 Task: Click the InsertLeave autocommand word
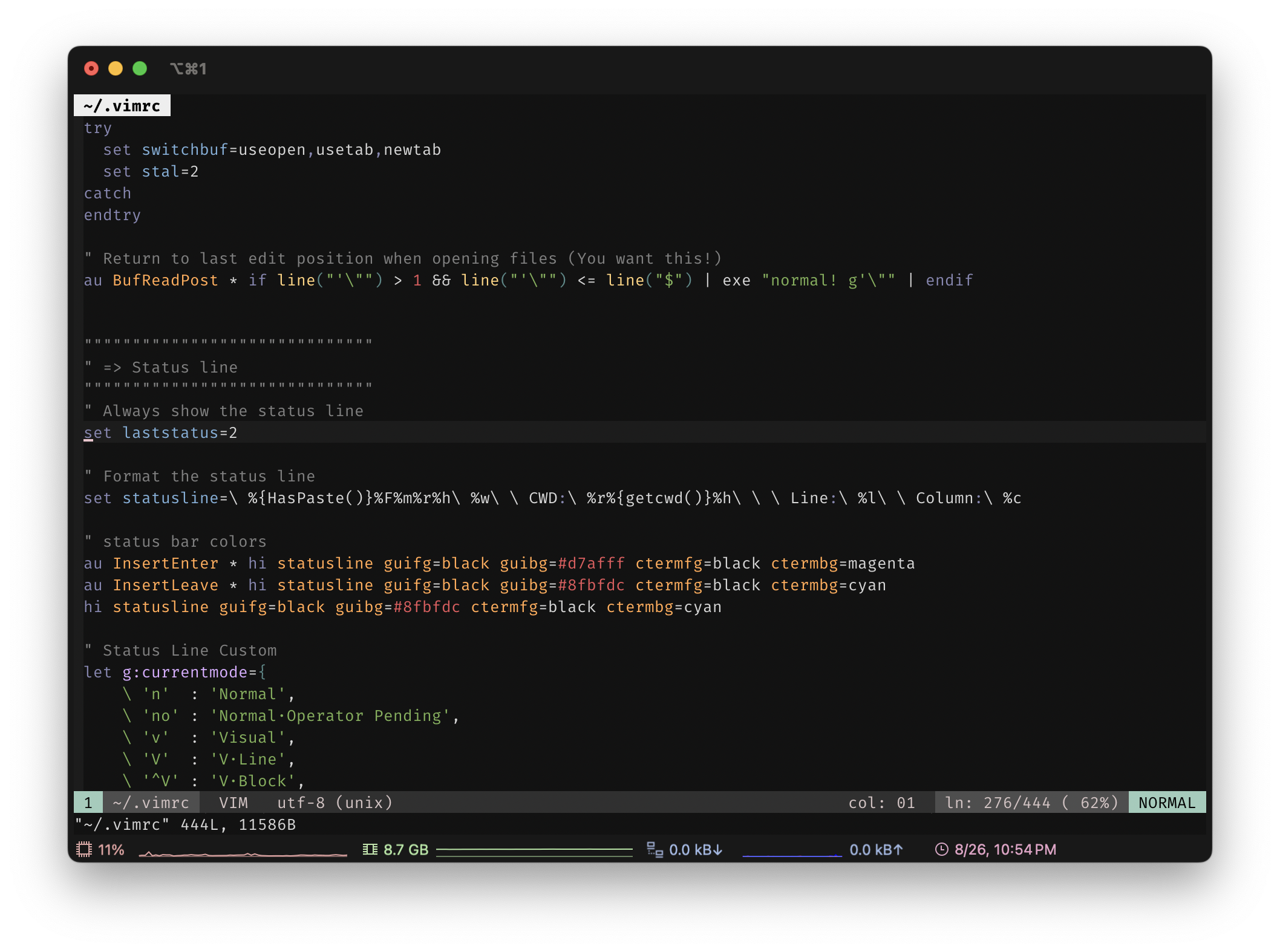(166, 585)
